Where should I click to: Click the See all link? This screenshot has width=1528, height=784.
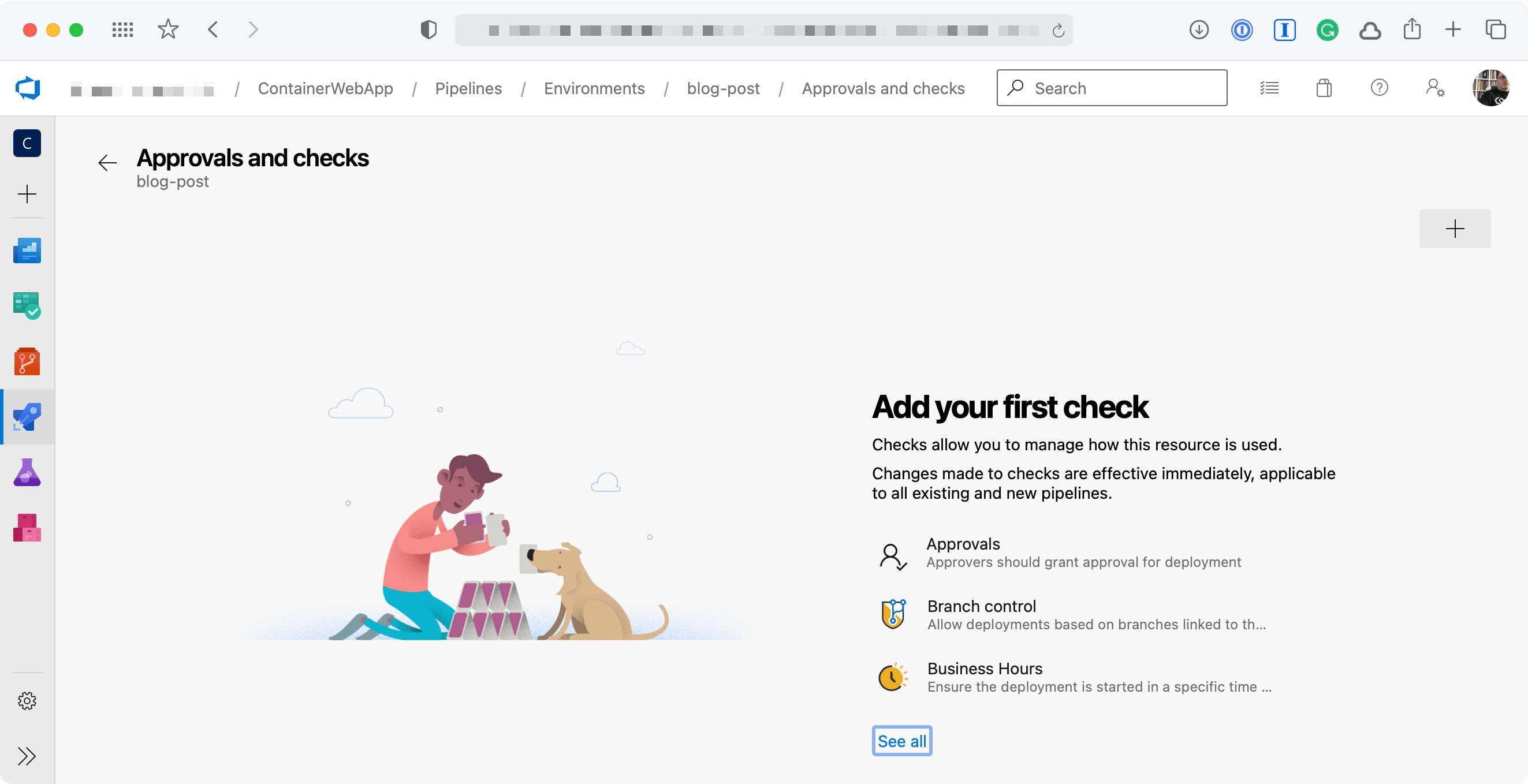point(901,741)
